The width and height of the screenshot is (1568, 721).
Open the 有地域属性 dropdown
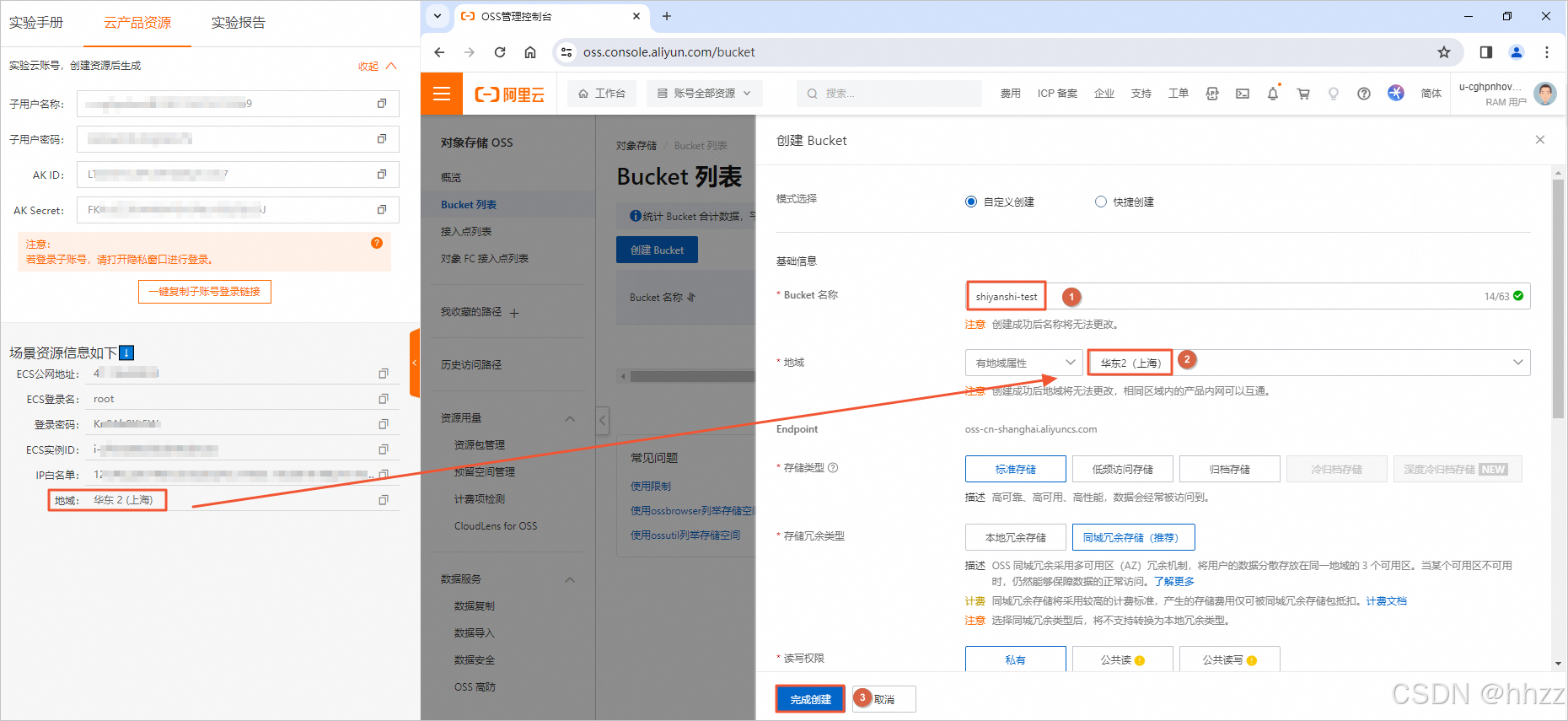tap(1024, 363)
